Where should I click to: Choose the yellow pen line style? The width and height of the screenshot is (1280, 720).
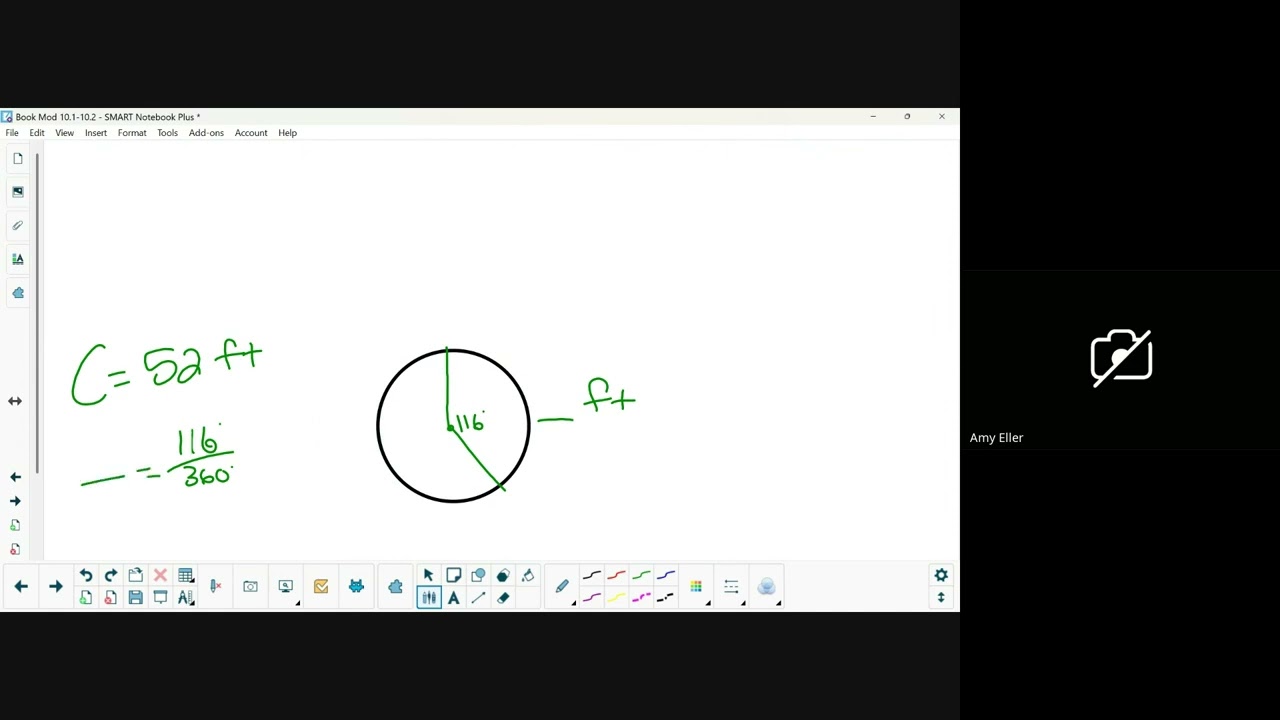[x=616, y=598]
